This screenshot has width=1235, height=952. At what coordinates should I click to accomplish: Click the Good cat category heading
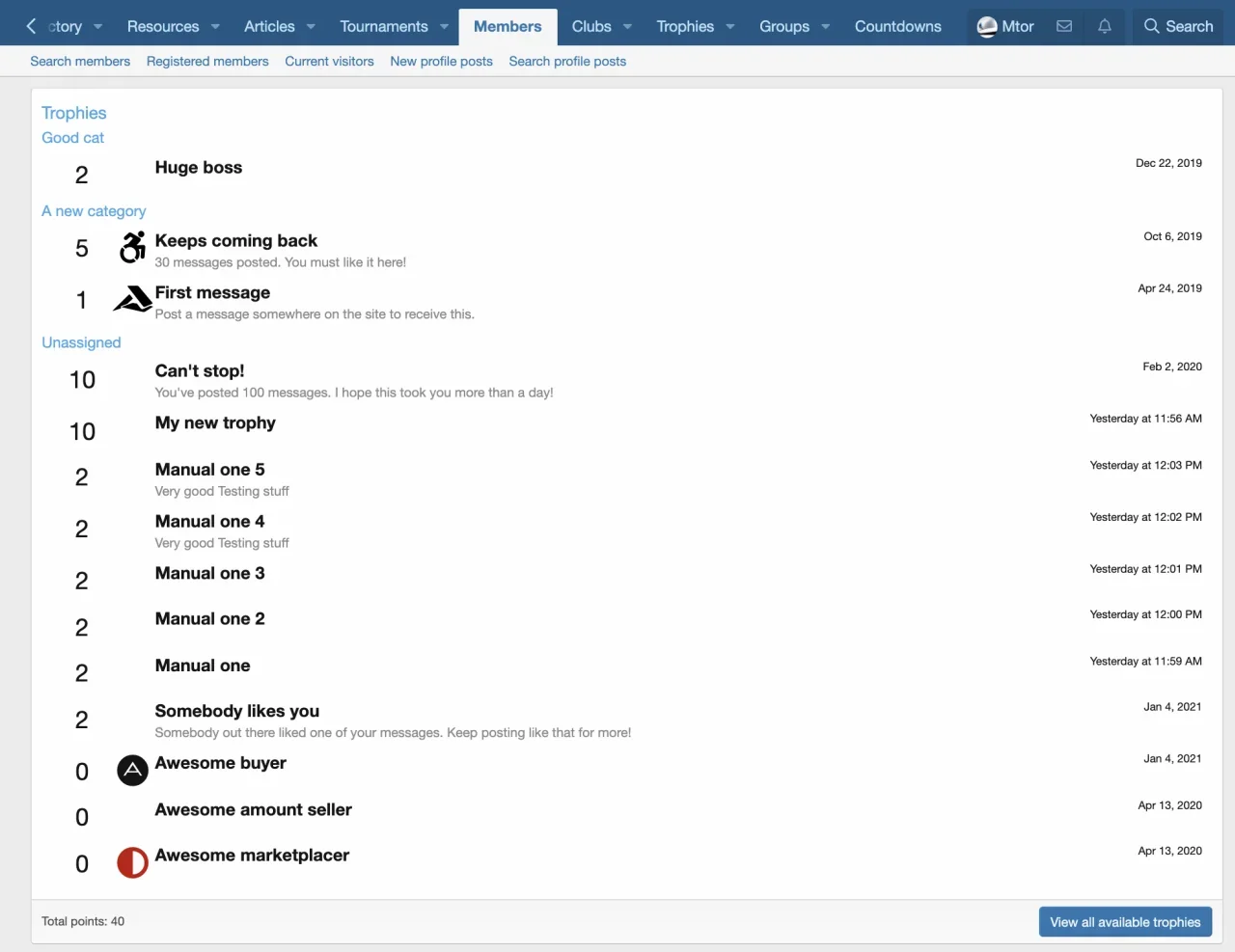(x=72, y=138)
